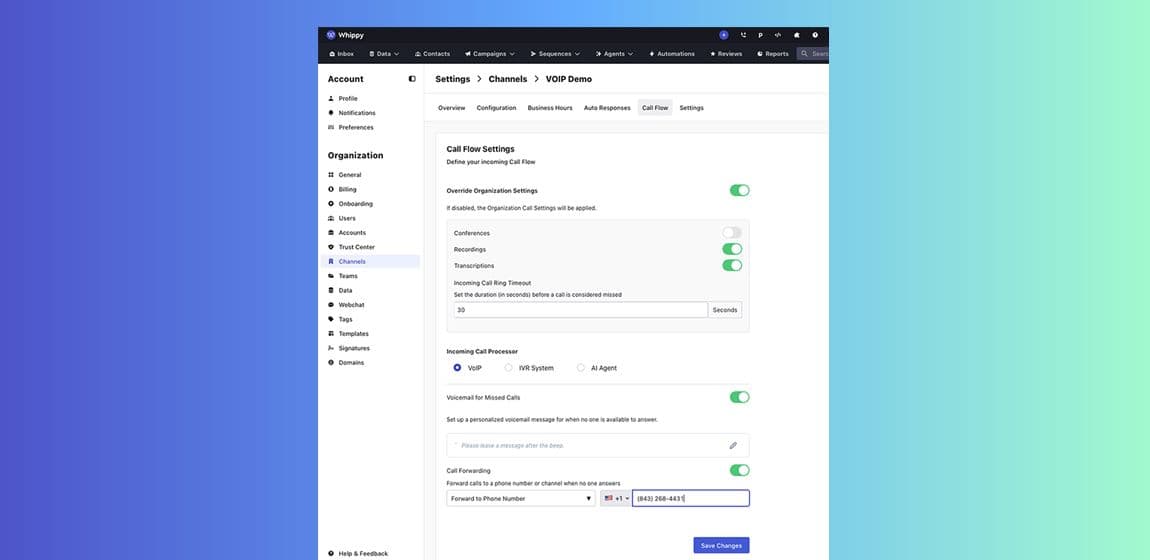Click Help & Feedback in sidebar

pos(359,553)
